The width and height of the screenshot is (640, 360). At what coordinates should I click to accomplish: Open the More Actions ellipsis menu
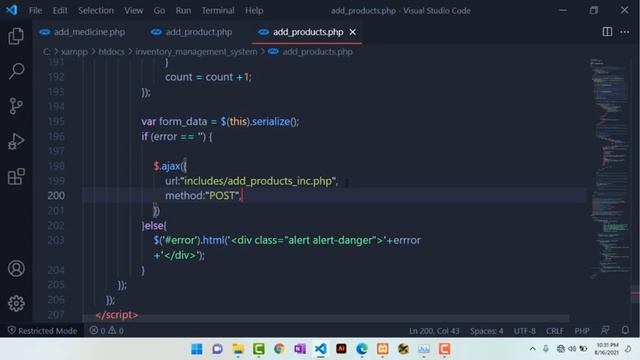pos(624,32)
